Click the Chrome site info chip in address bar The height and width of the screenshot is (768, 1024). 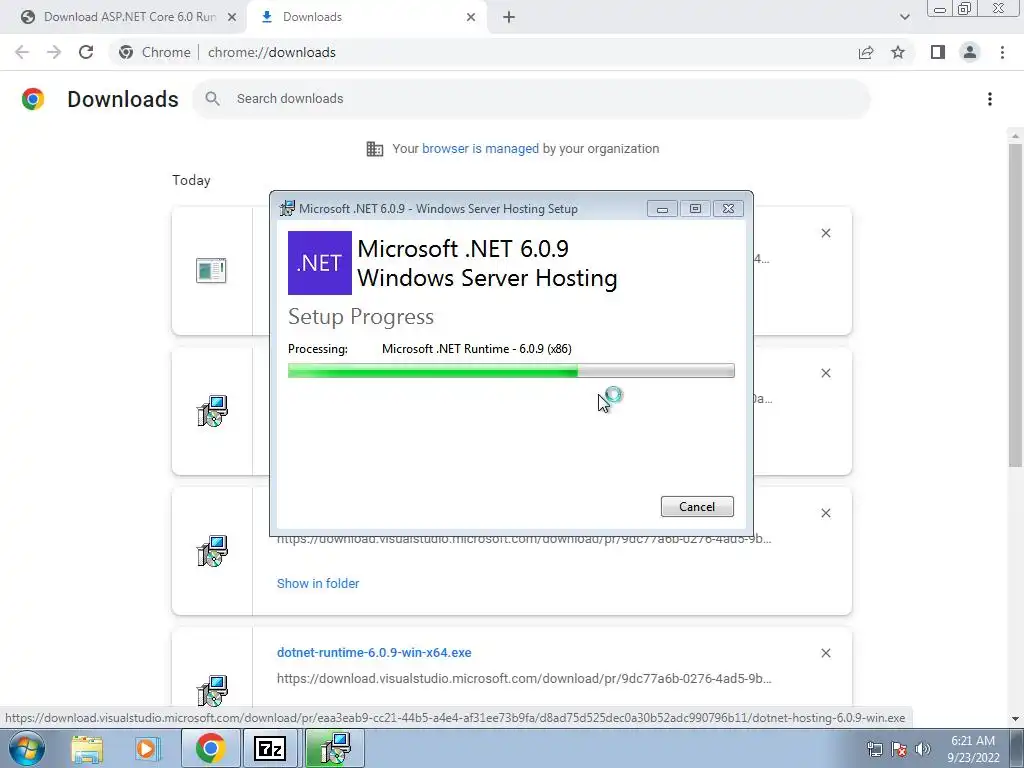point(156,52)
